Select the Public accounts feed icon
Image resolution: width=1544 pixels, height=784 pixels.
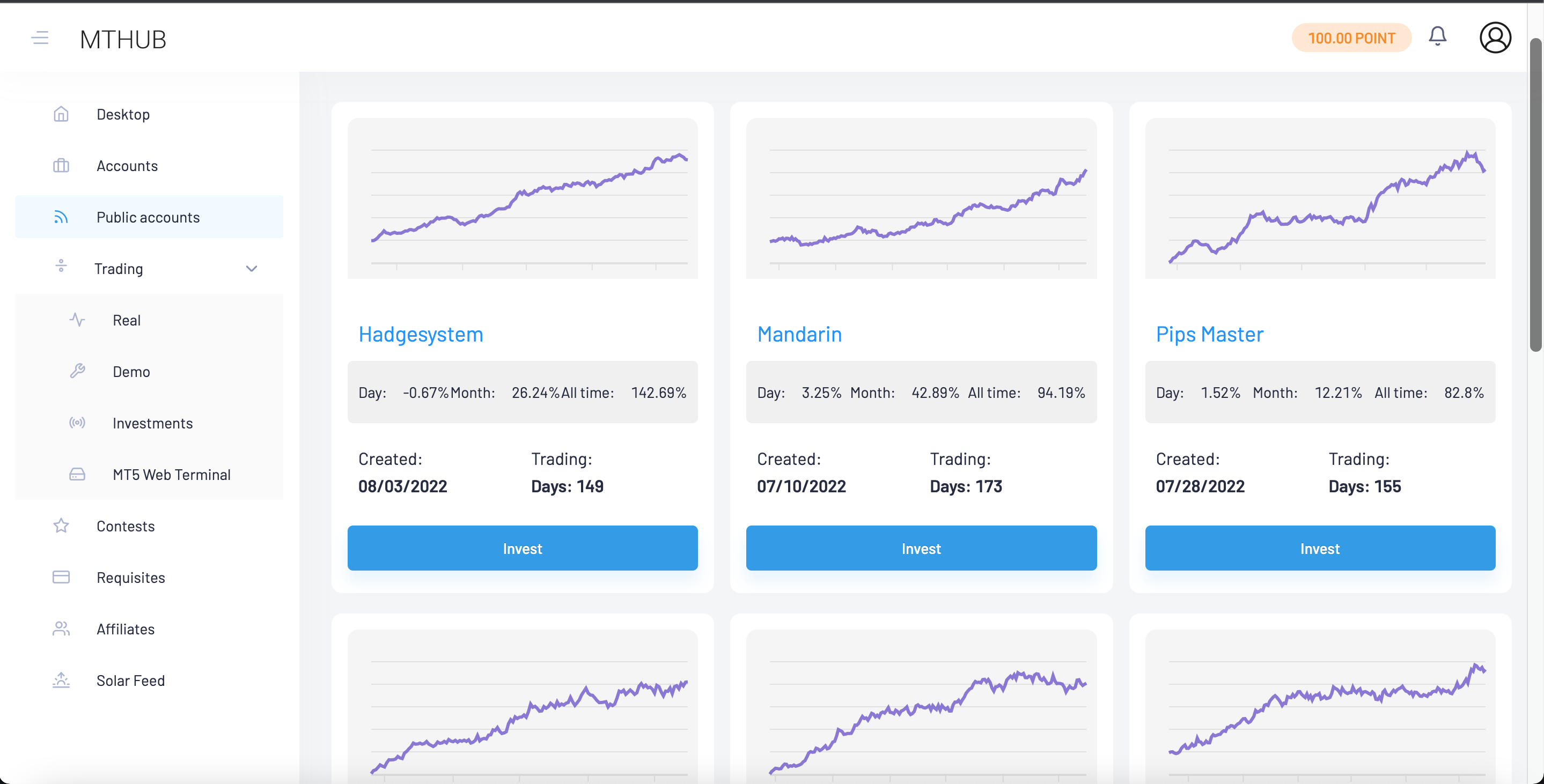[x=61, y=217]
